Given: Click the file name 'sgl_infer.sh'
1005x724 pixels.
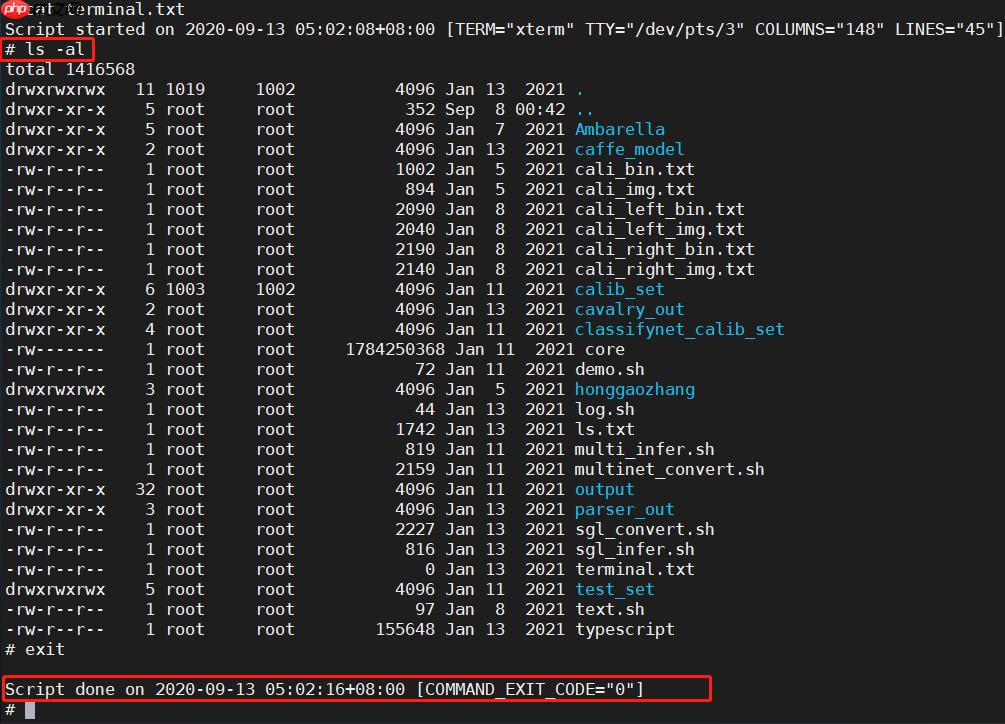Looking at the screenshot, I should click(x=635, y=550).
